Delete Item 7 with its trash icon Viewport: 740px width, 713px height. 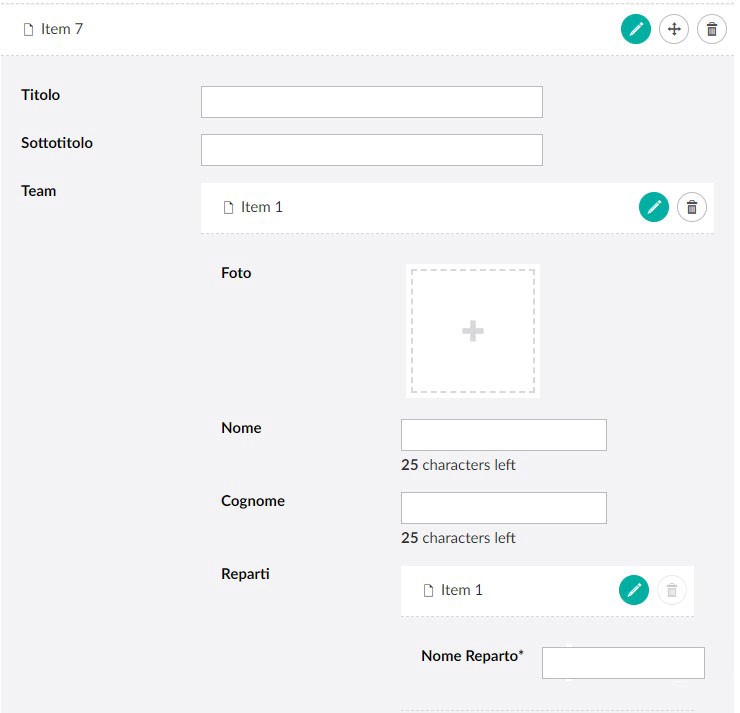pyautogui.click(x=712, y=29)
